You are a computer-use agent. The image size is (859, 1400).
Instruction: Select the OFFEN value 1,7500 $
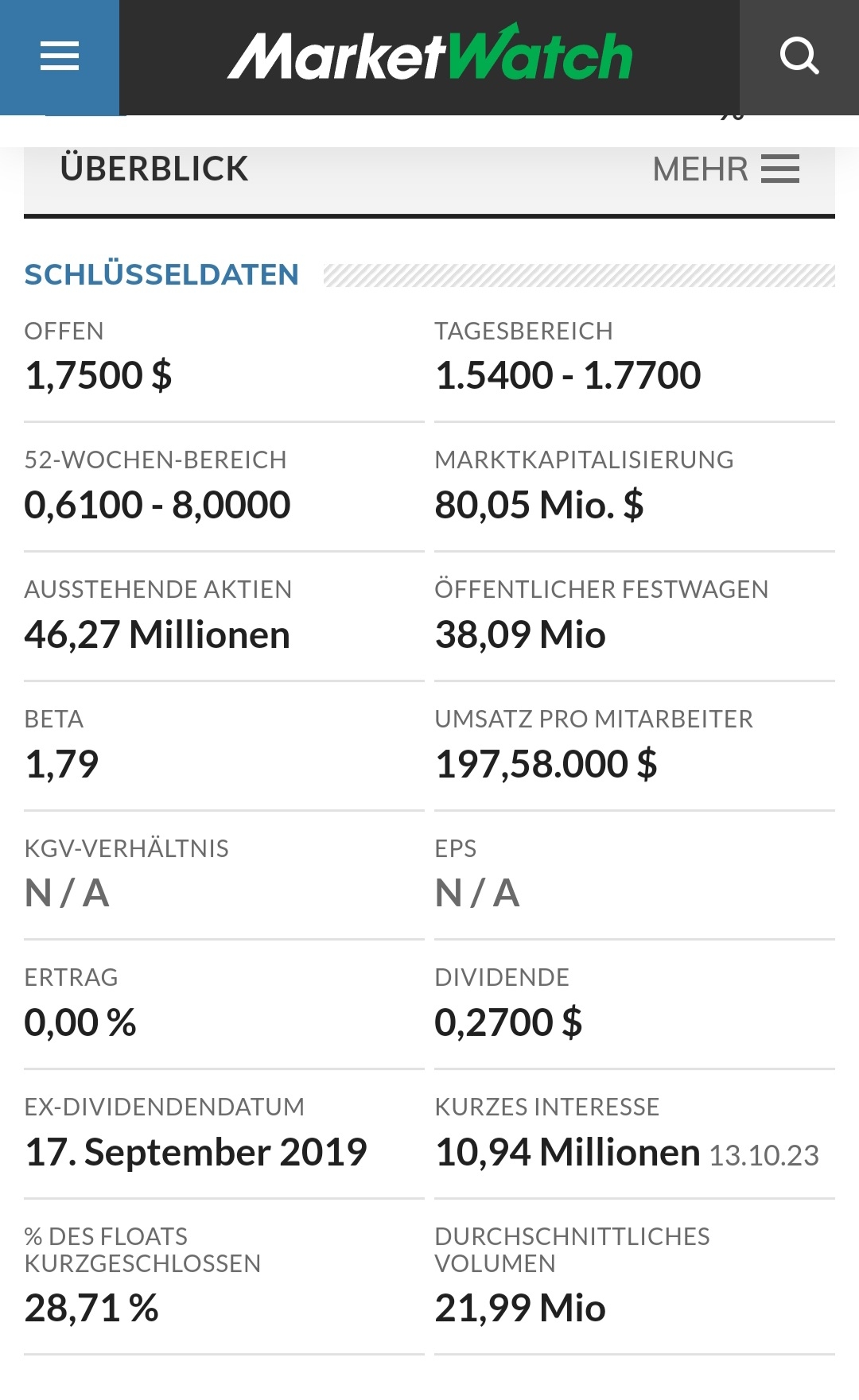[98, 375]
